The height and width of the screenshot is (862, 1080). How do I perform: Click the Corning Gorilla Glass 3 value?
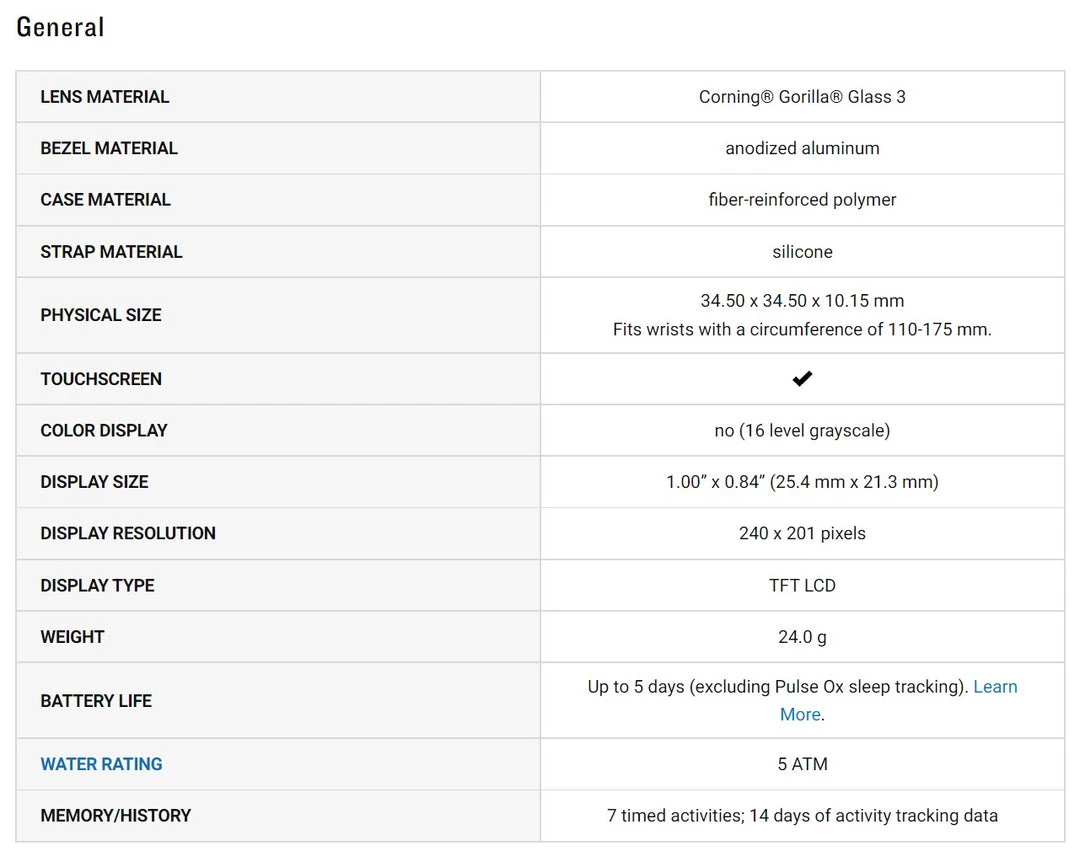(x=802, y=97)
